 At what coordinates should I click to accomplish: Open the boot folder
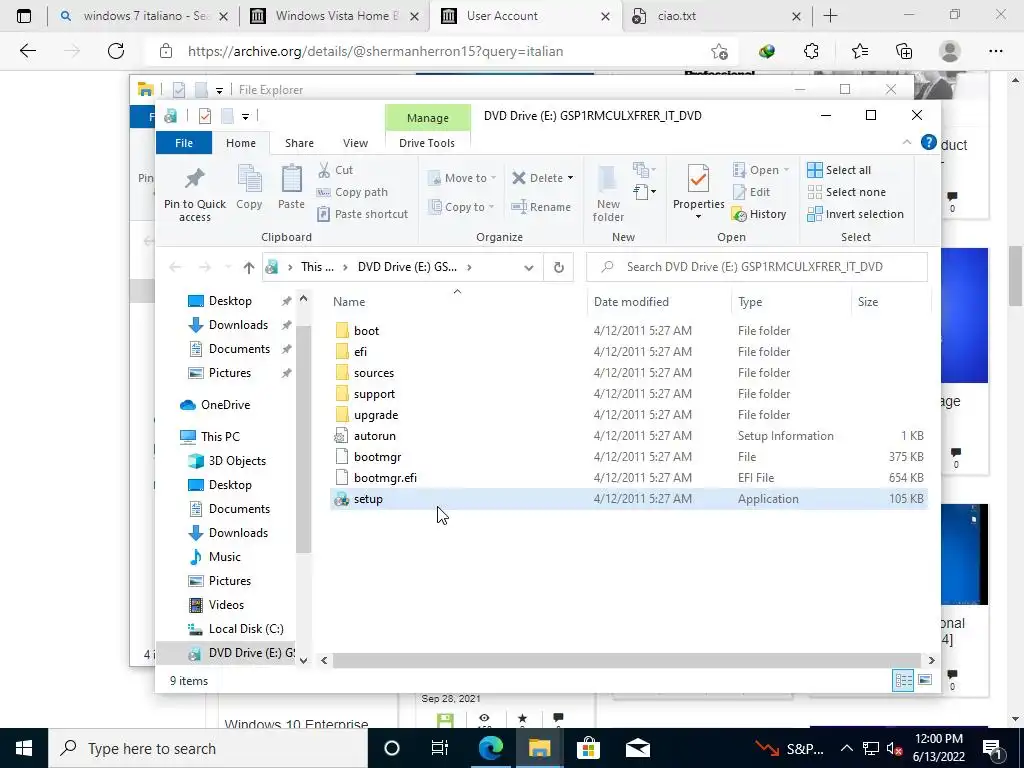point(366,330)
